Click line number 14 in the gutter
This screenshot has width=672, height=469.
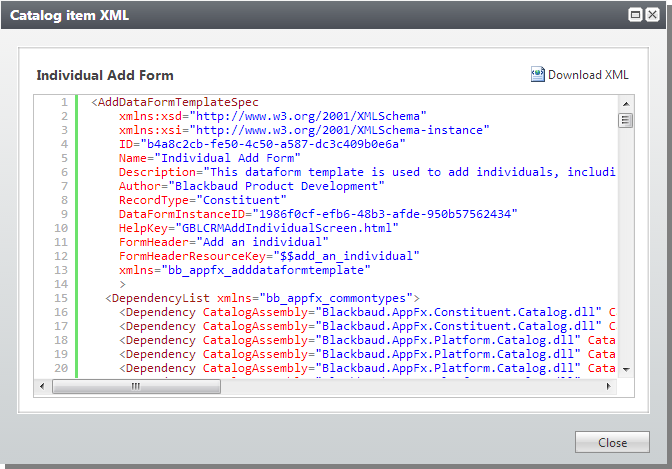click(61, 284)
